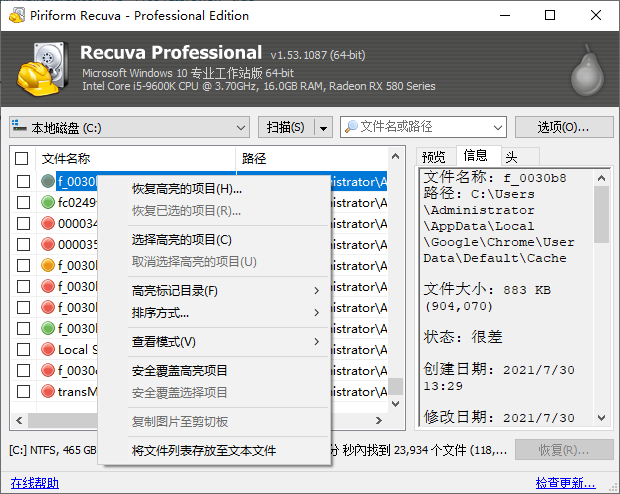Choose 安全覆盖高亮项目 from context menu
The image size is (620, 494).
[228, 371]
